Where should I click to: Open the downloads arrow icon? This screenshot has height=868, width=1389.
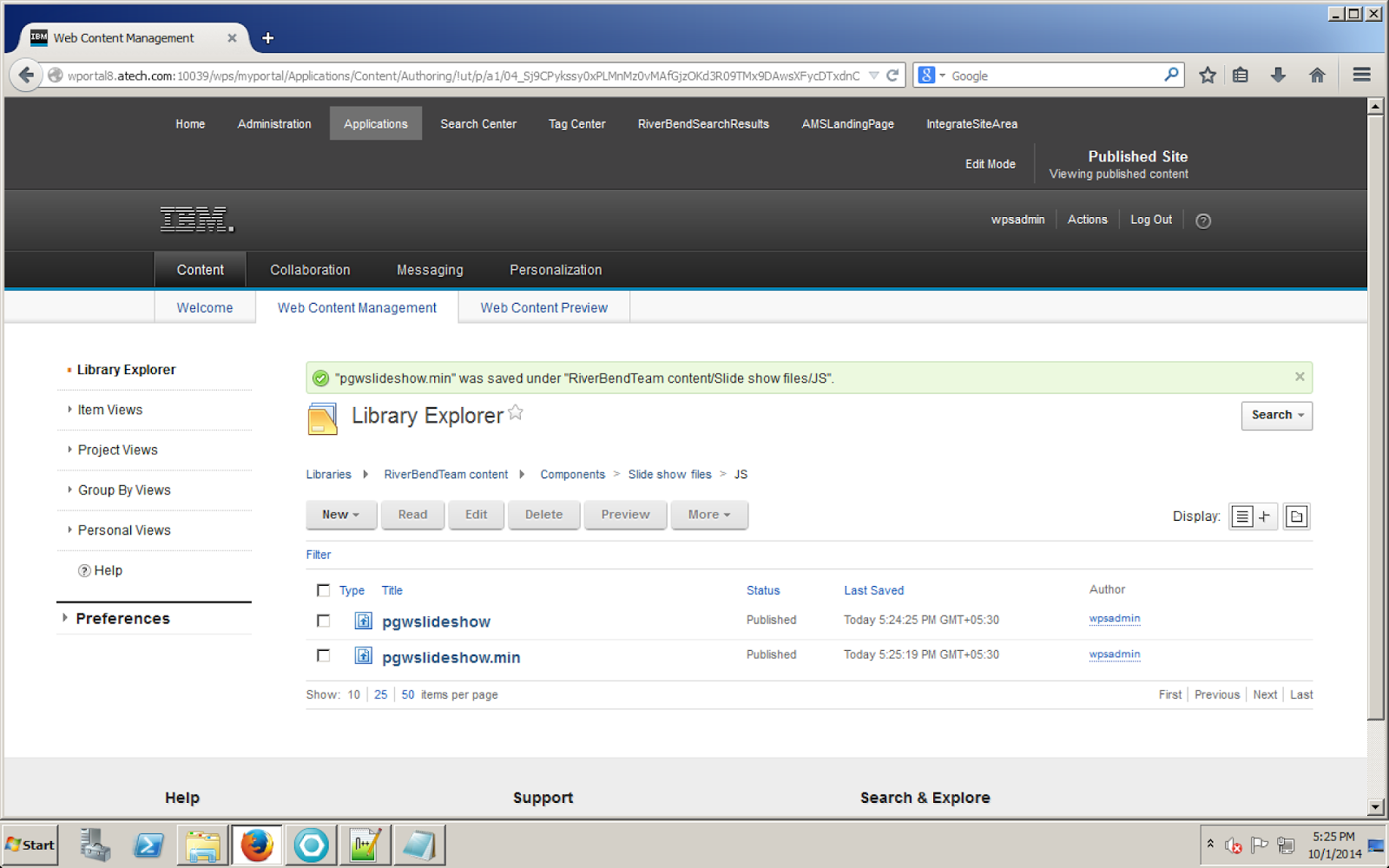coord(1278,76)
